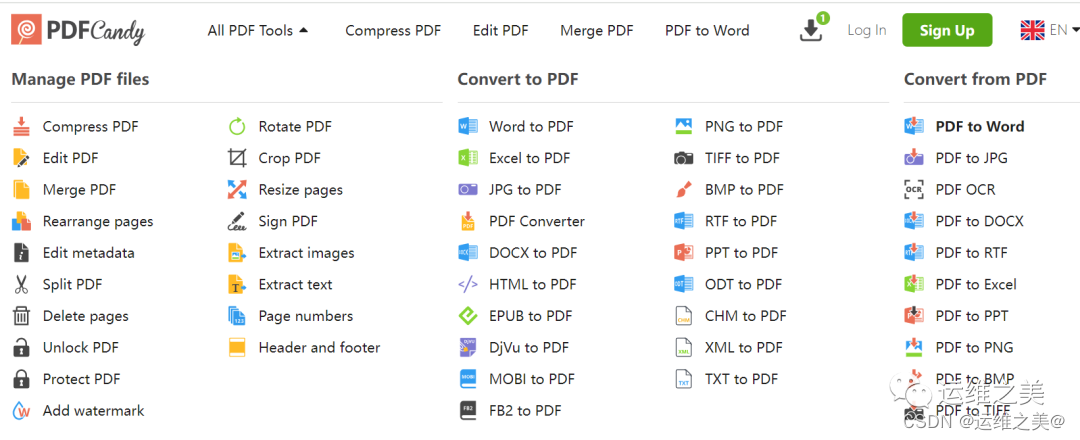Image resolution: width=1080 pixels, height=440 pixels.
Task: Click the Rearrange pages icon
Action: point(22,222)
